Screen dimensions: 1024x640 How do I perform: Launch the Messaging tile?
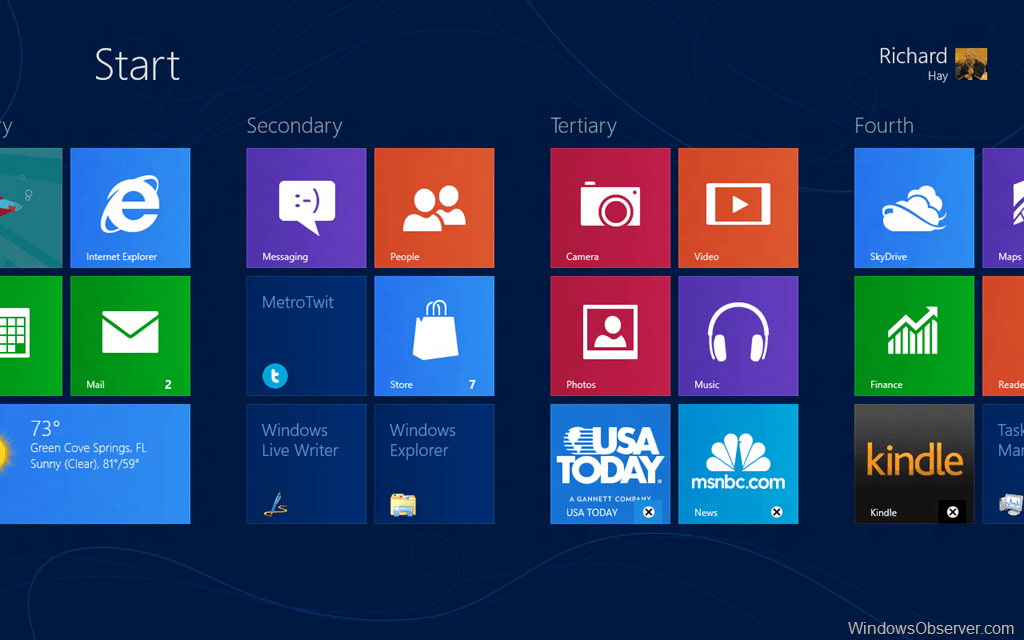306,208
